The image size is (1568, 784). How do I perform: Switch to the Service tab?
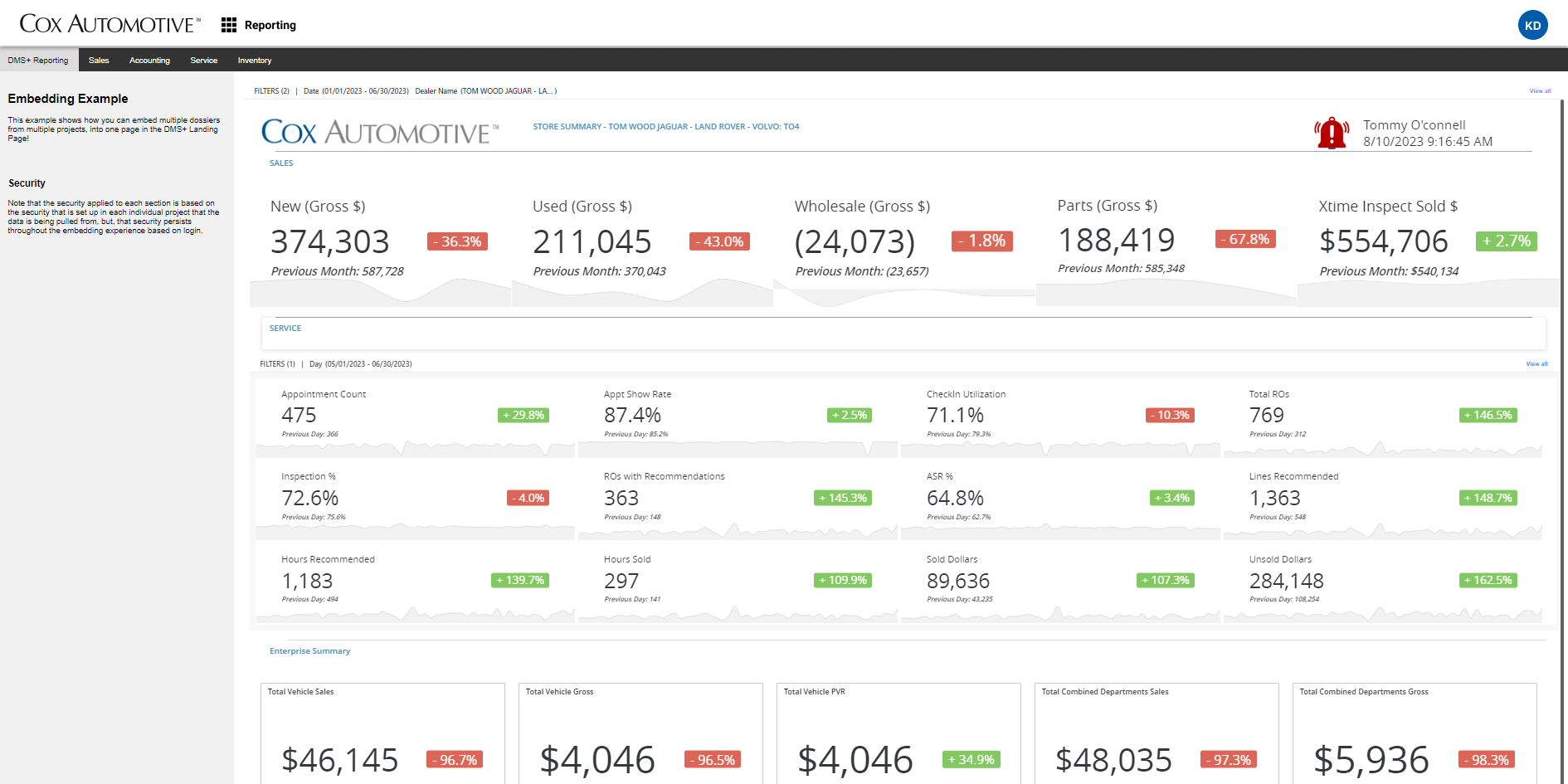tap(203, 60)
